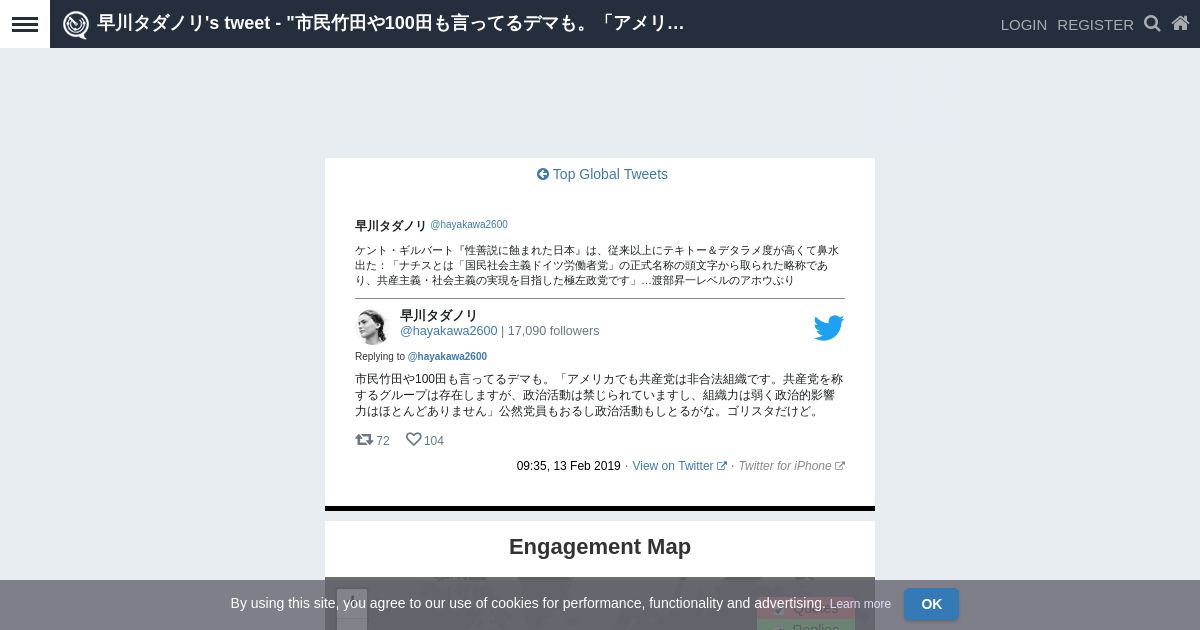
Task: Open @hayakawa2600 handle beside top name
Action: pyautogui.click(x=469, y=225)
